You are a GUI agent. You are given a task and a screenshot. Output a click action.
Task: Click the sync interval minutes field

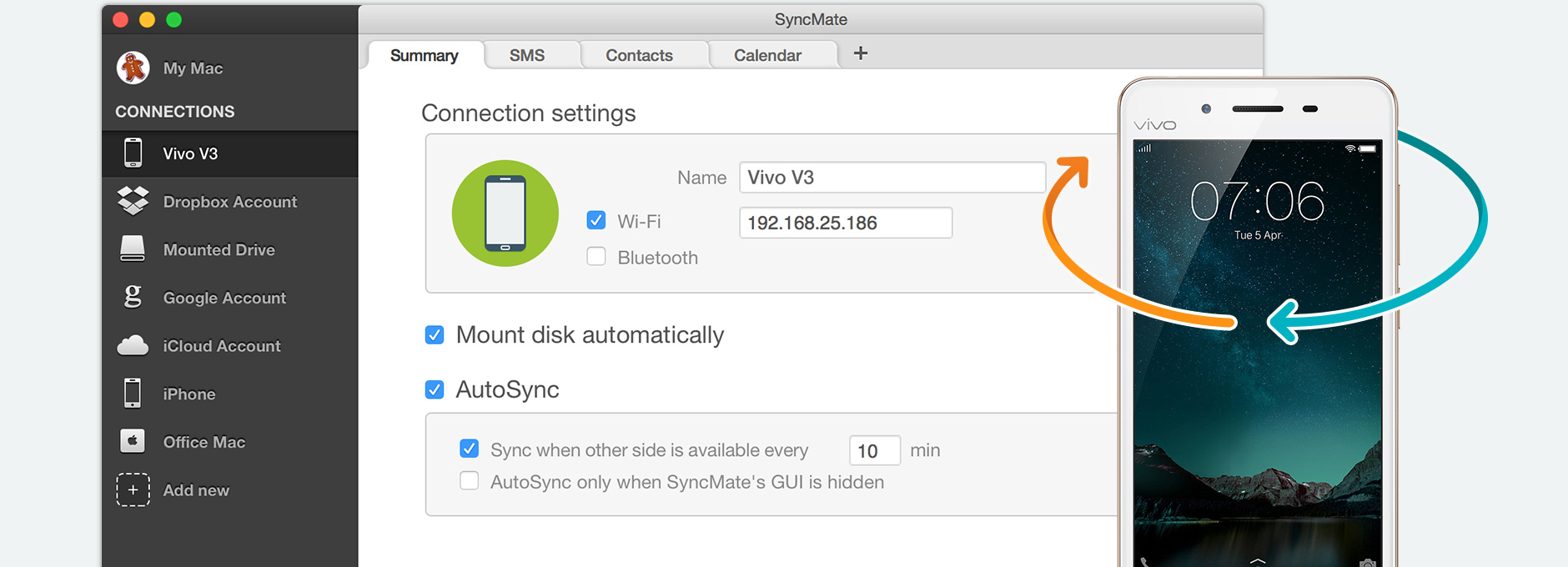[x=873, y=450]
